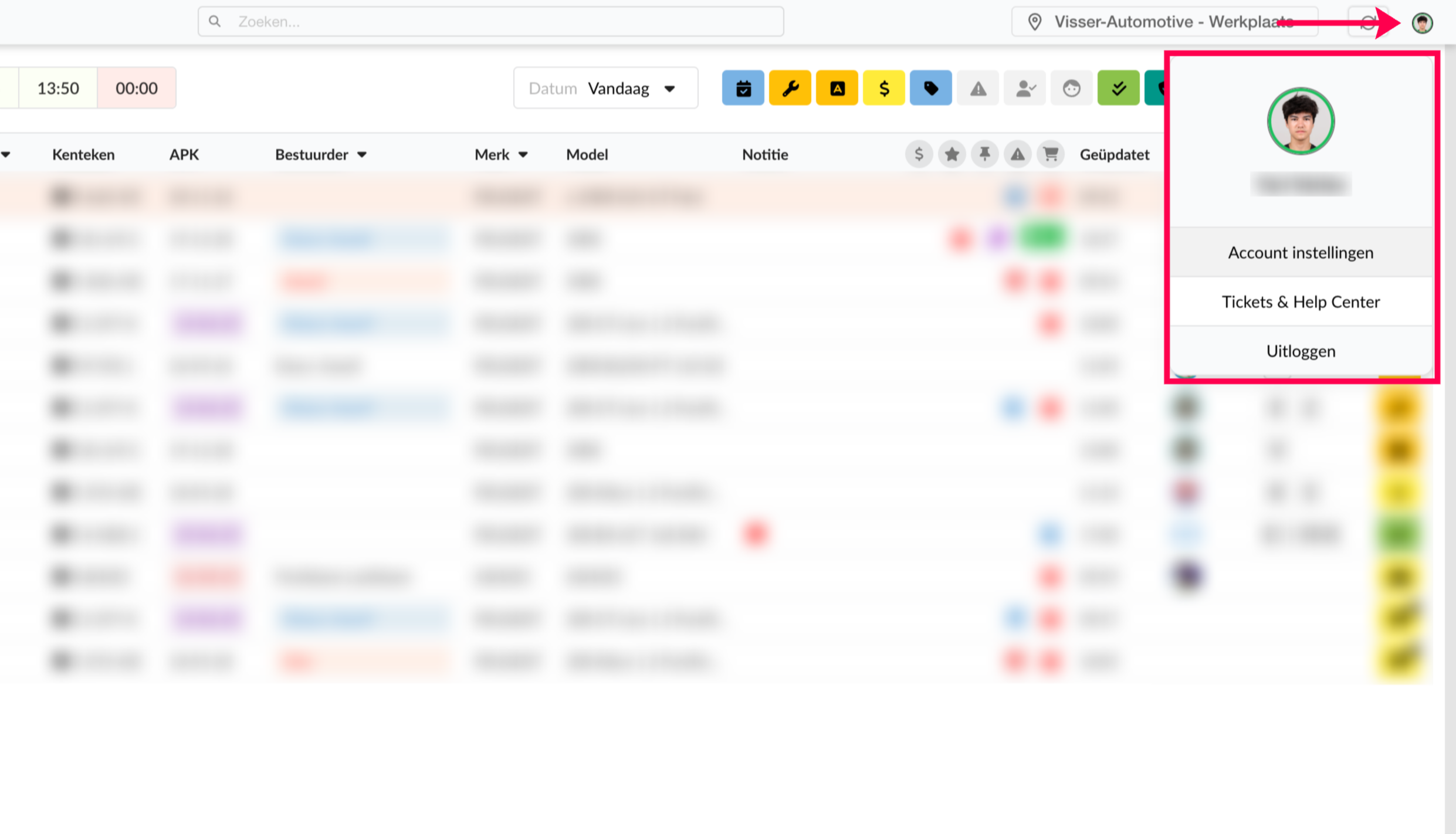
Task: Click the blue price tag filter icon
Action: pyautogui.click(x=930, y=89)
